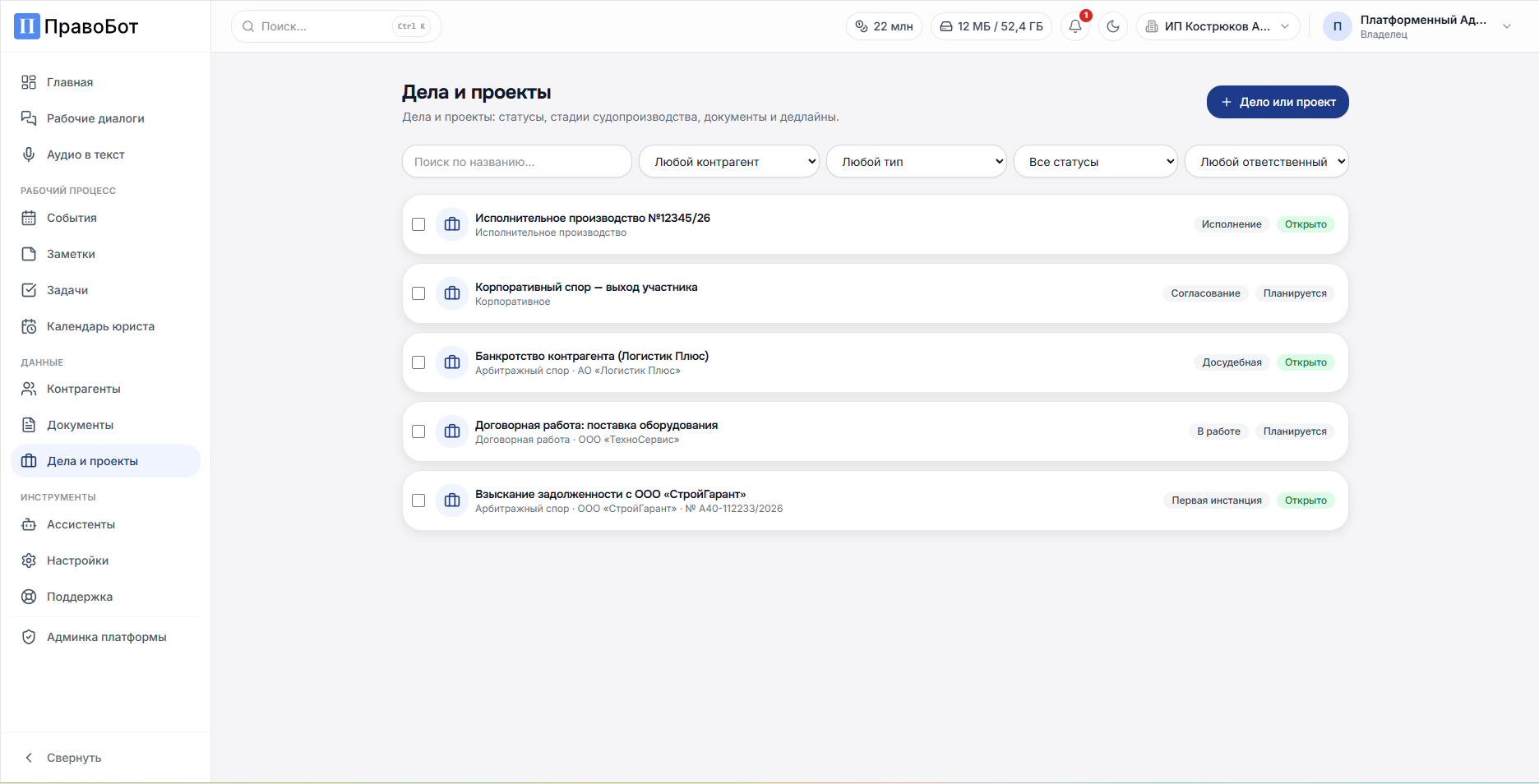Screen dimensions: 1539x784
Task: Click briefcase icon of Взыскание задолженности case
Action: (452, 500)
